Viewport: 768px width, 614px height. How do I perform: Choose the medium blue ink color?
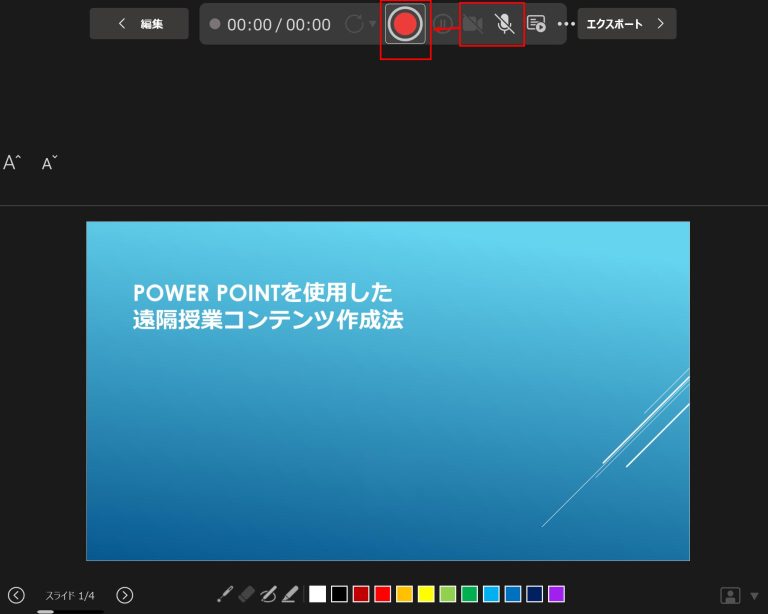point(513,594)
